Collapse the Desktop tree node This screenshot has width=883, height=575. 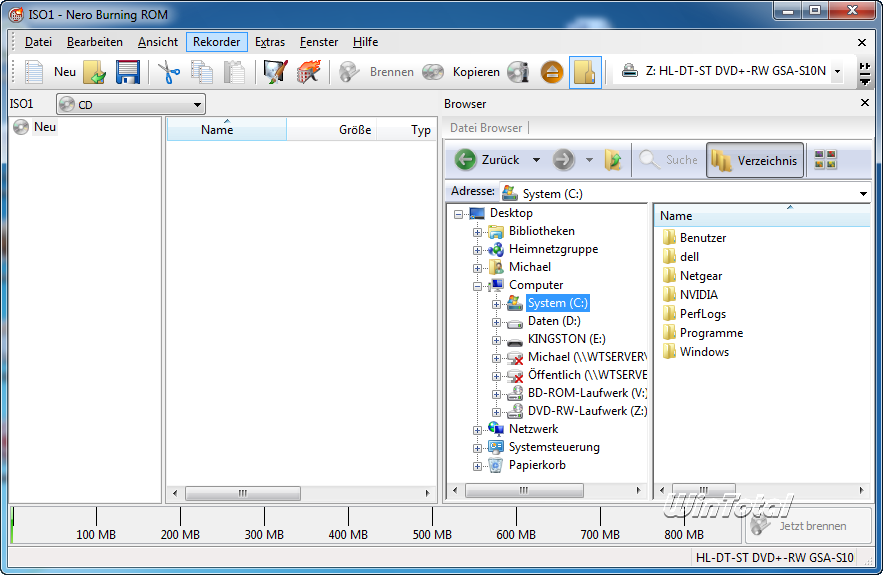[x=458, y=214]
